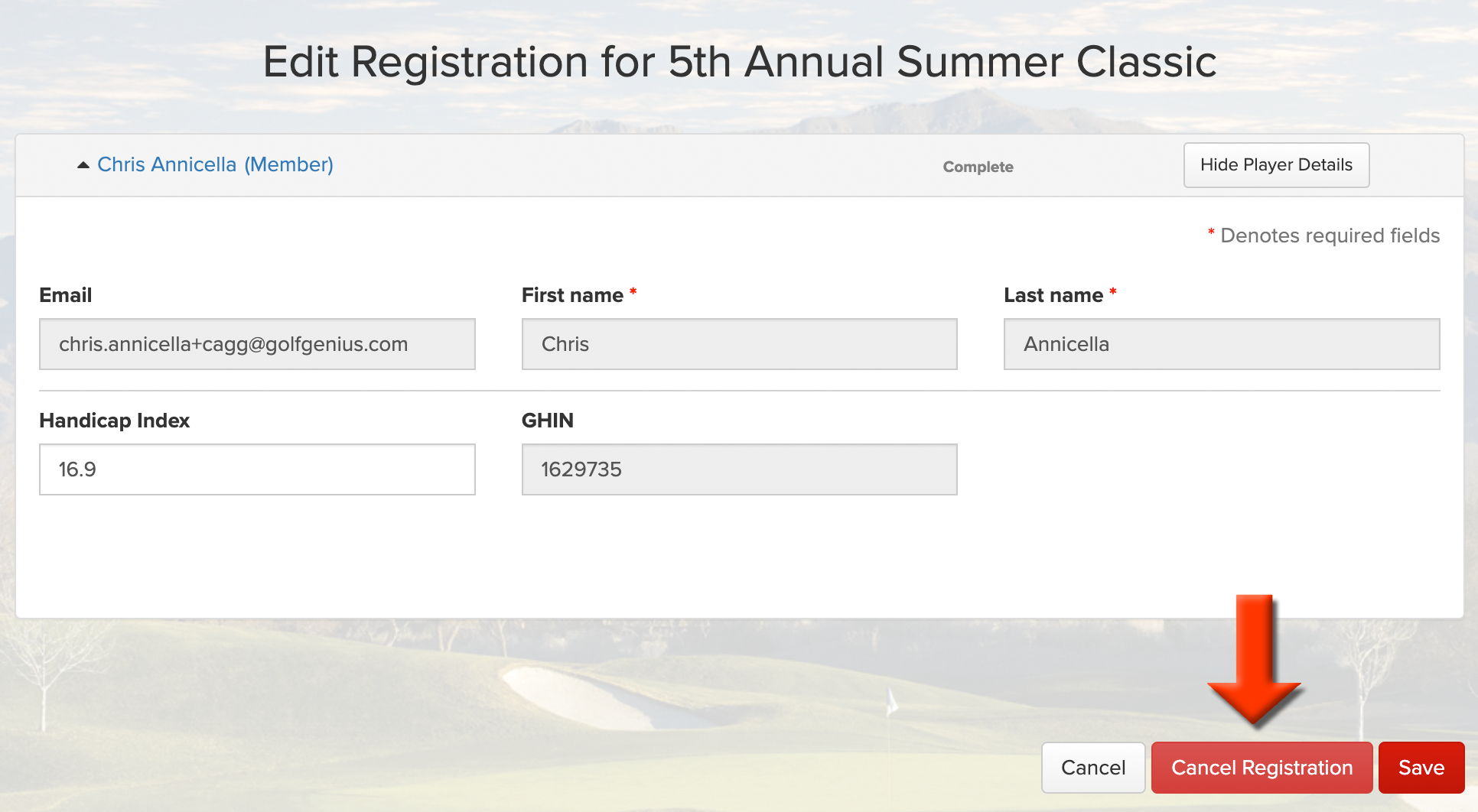Image resolution: width=1478 pixels, height=812 pixels.
Task: Click the white Cancel button
Action: (1093, 768)
